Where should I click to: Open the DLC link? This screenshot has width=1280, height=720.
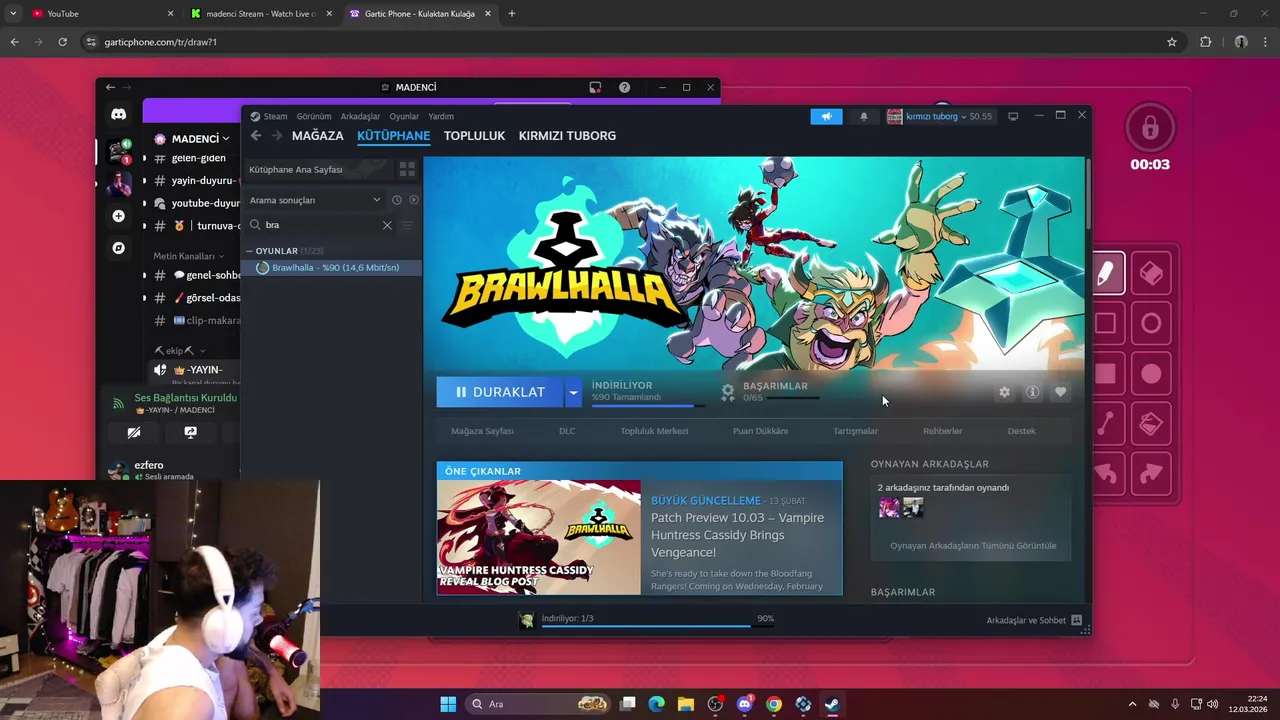(567, 431)
